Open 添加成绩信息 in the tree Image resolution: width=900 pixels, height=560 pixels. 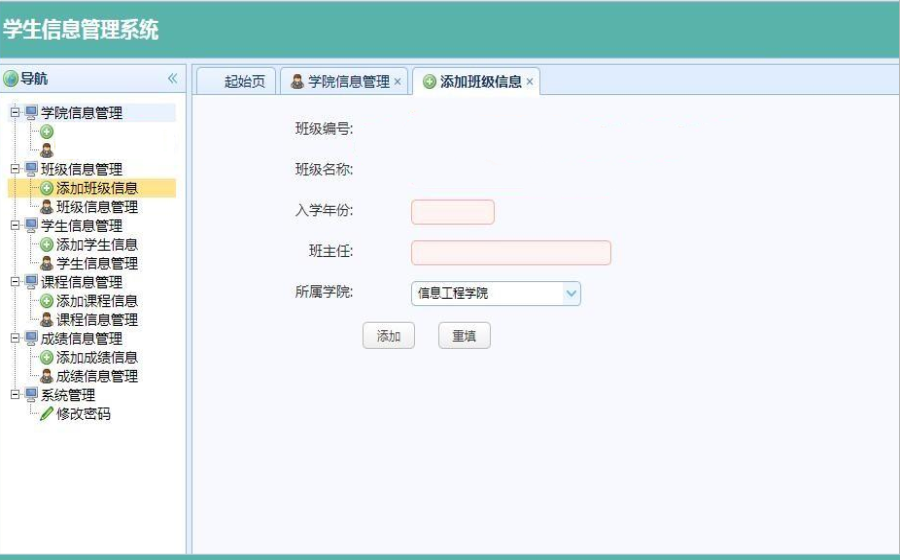pyautogui.click(x=97, y=357)
